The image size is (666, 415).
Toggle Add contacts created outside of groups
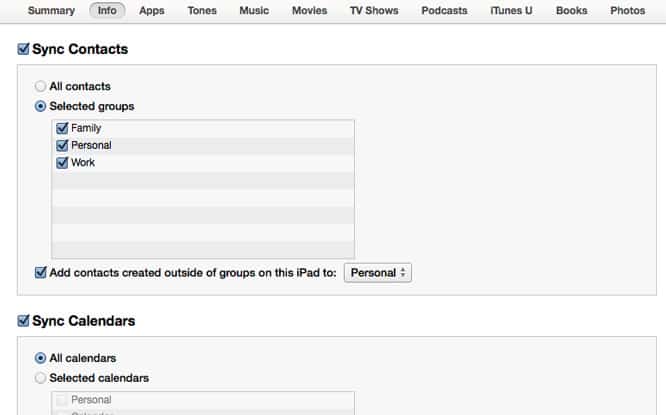coord(41,272)
